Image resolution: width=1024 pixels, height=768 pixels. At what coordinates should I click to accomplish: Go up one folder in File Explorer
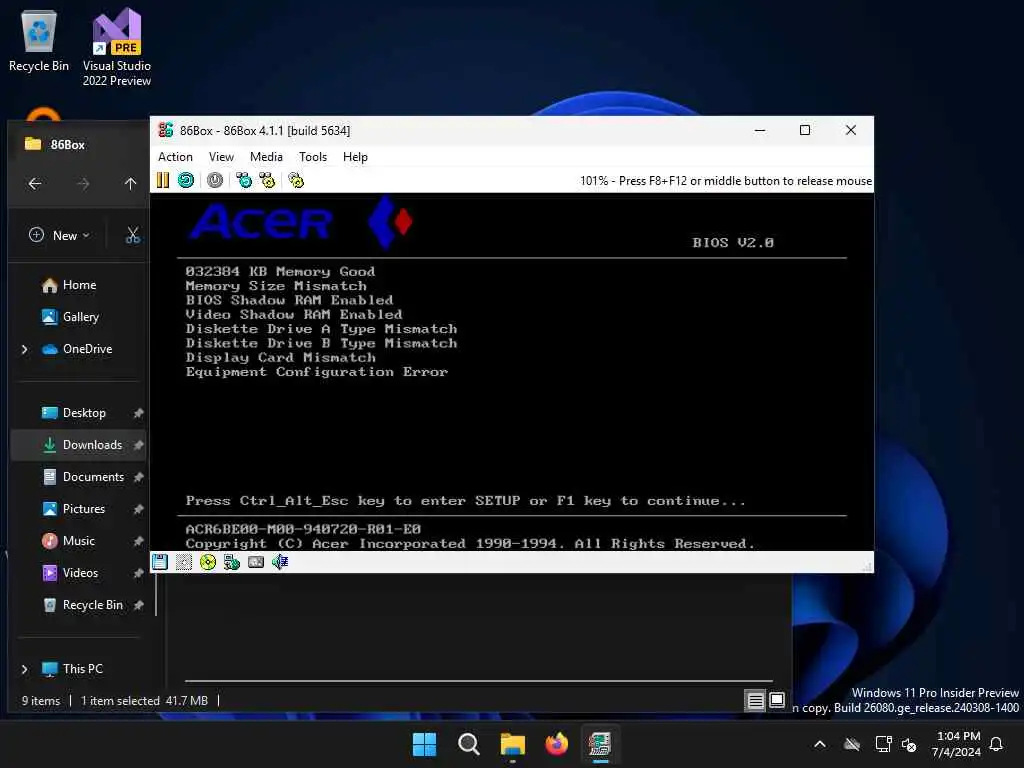131,184
